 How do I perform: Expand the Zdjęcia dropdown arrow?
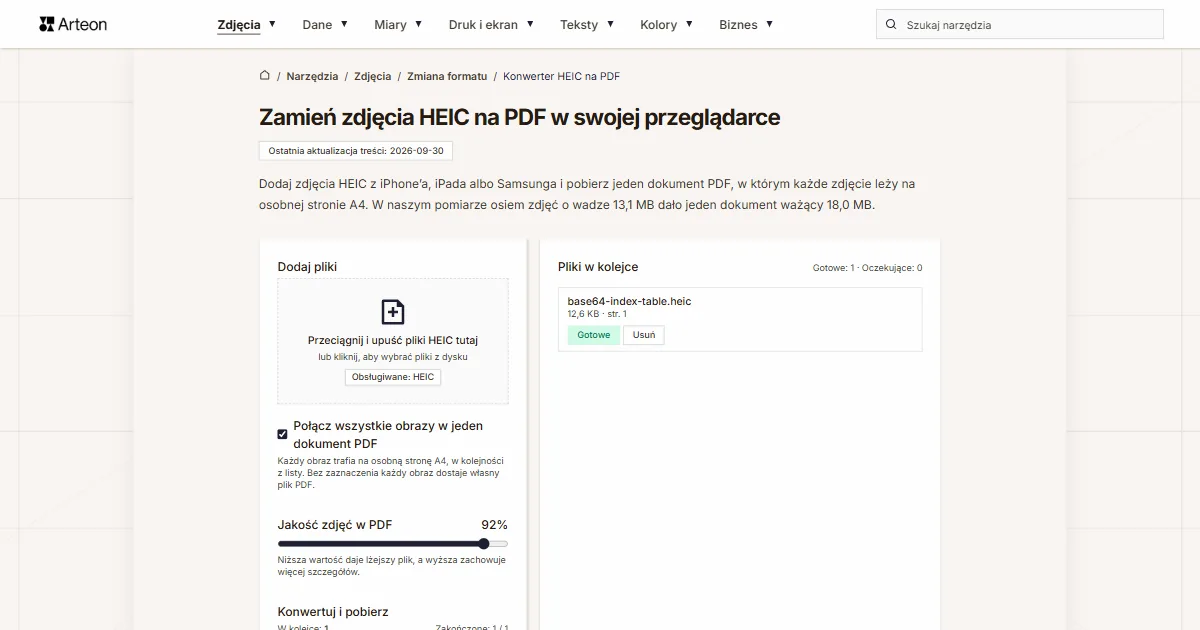click(272, 23)
